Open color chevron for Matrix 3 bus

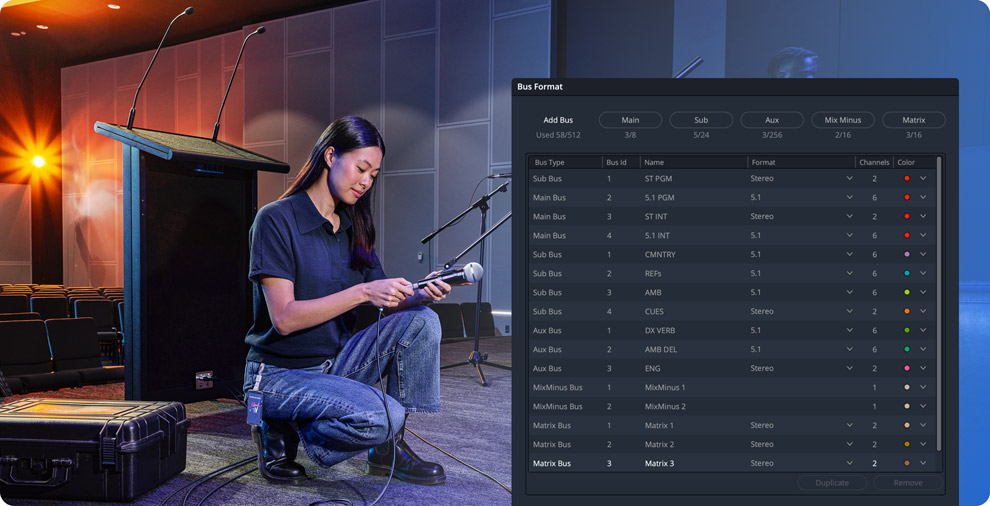[923, 464]
